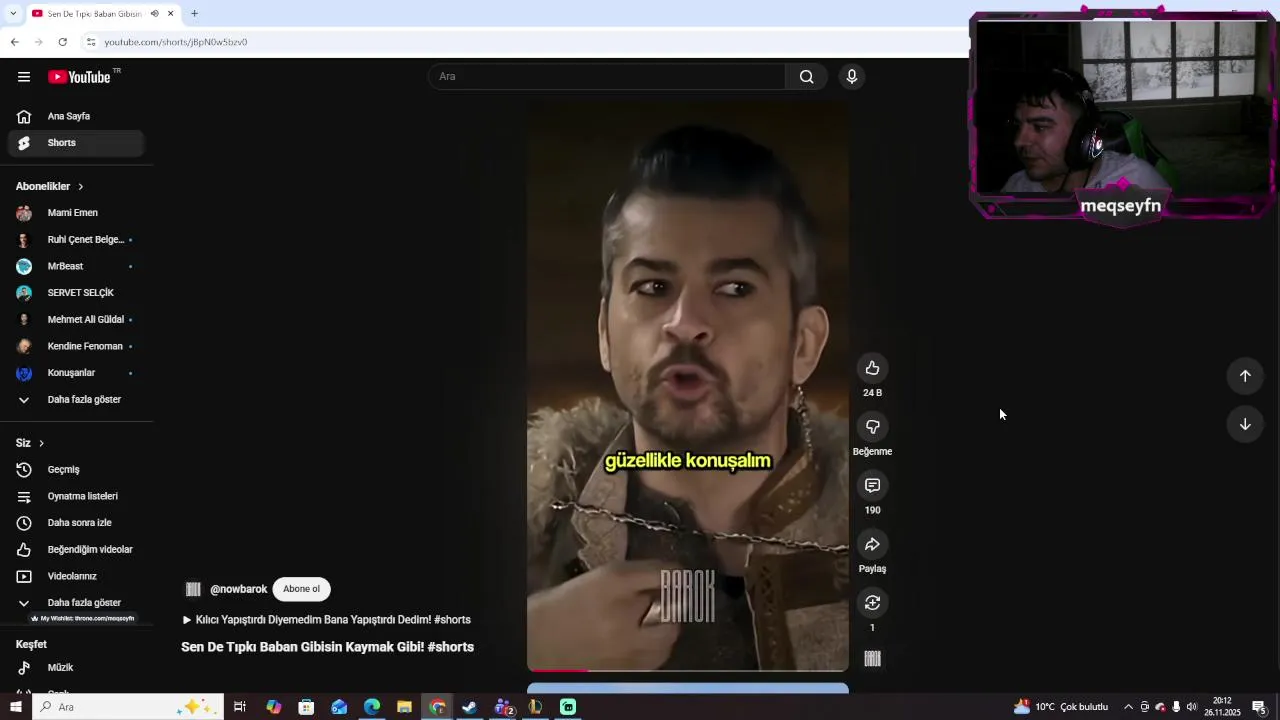Dislike the short with the thumbs-down icon
This screenshot has height=720, width=1280.
point(872,427)
